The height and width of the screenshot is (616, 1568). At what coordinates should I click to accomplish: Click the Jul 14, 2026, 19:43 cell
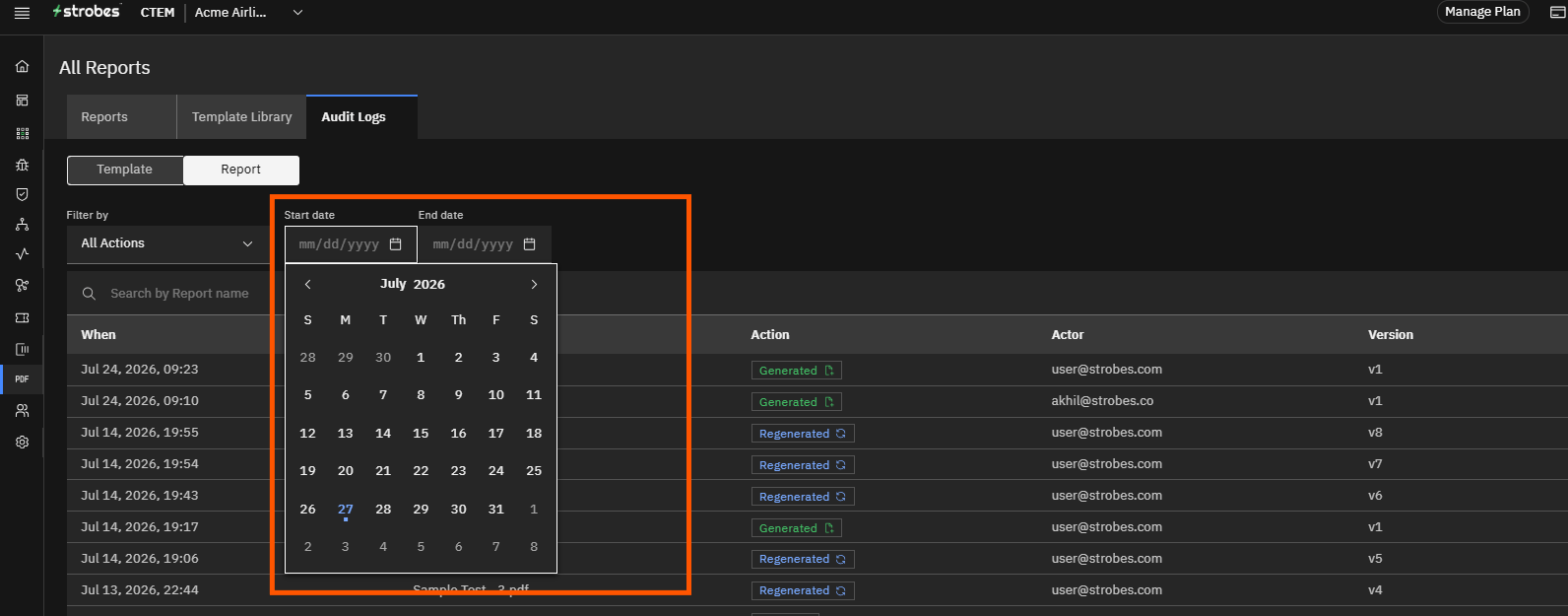(140, 496)
